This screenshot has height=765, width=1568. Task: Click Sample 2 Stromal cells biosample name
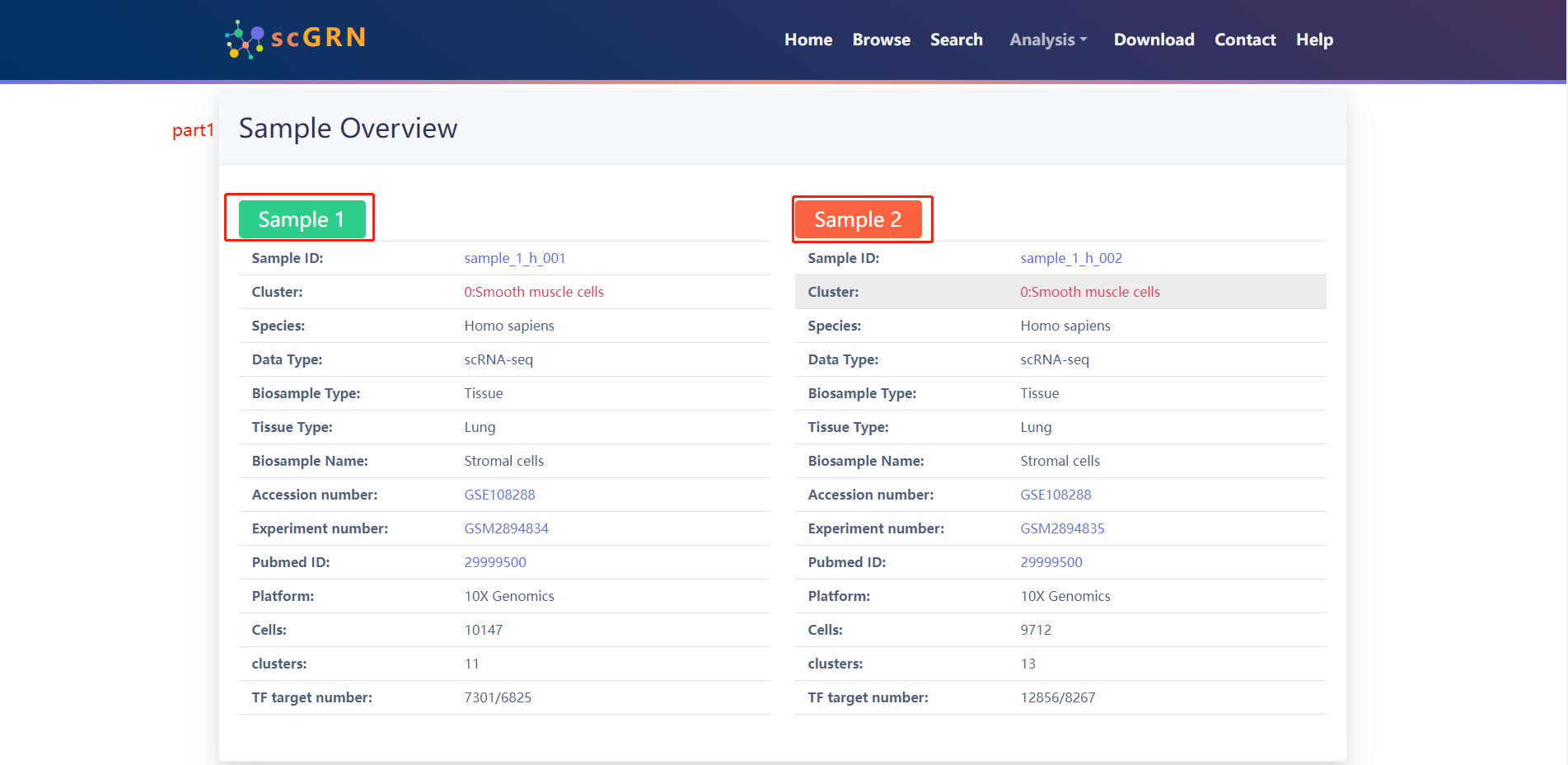1060,461
